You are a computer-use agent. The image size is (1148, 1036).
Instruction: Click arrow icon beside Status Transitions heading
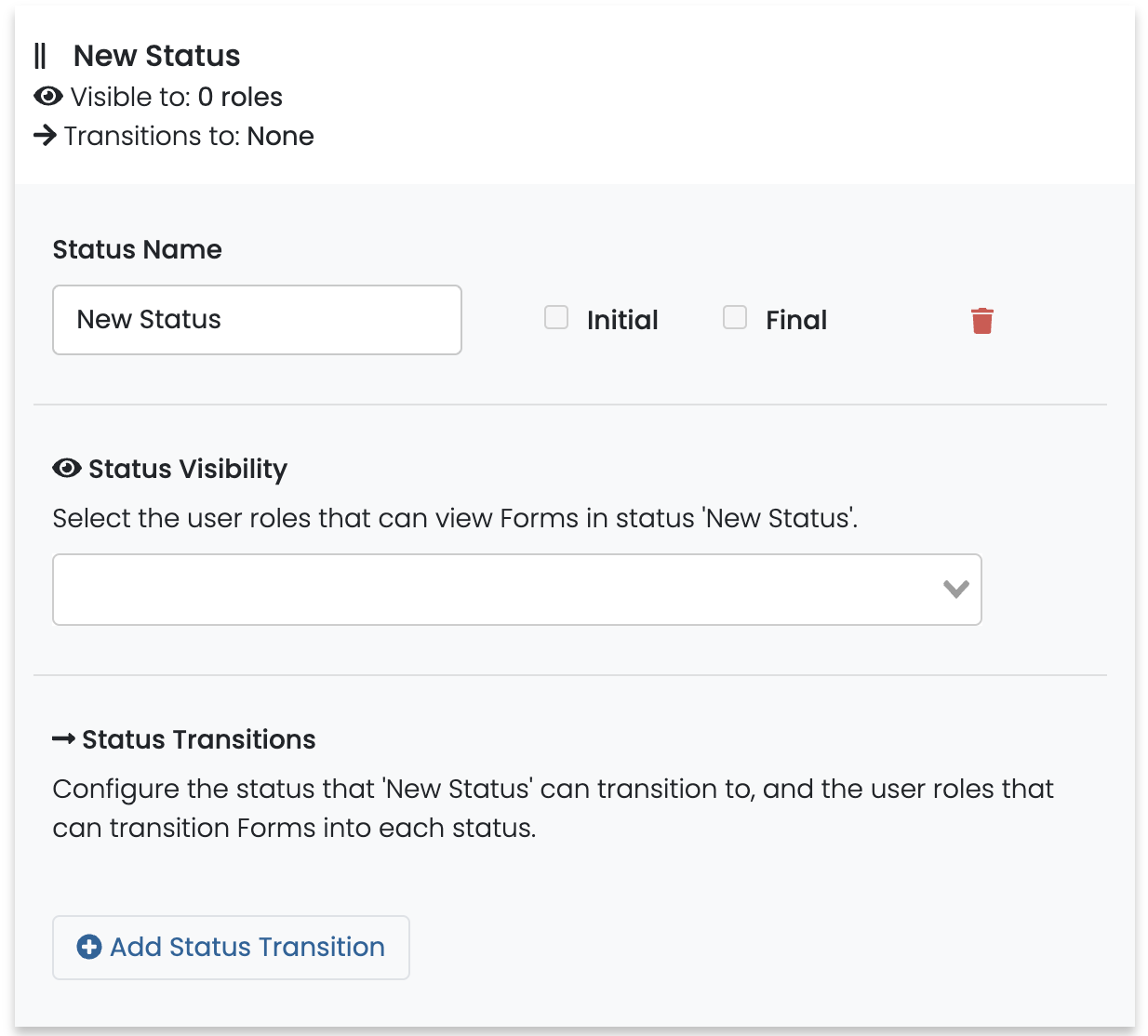pyautogui.click(x=63, y=739)
